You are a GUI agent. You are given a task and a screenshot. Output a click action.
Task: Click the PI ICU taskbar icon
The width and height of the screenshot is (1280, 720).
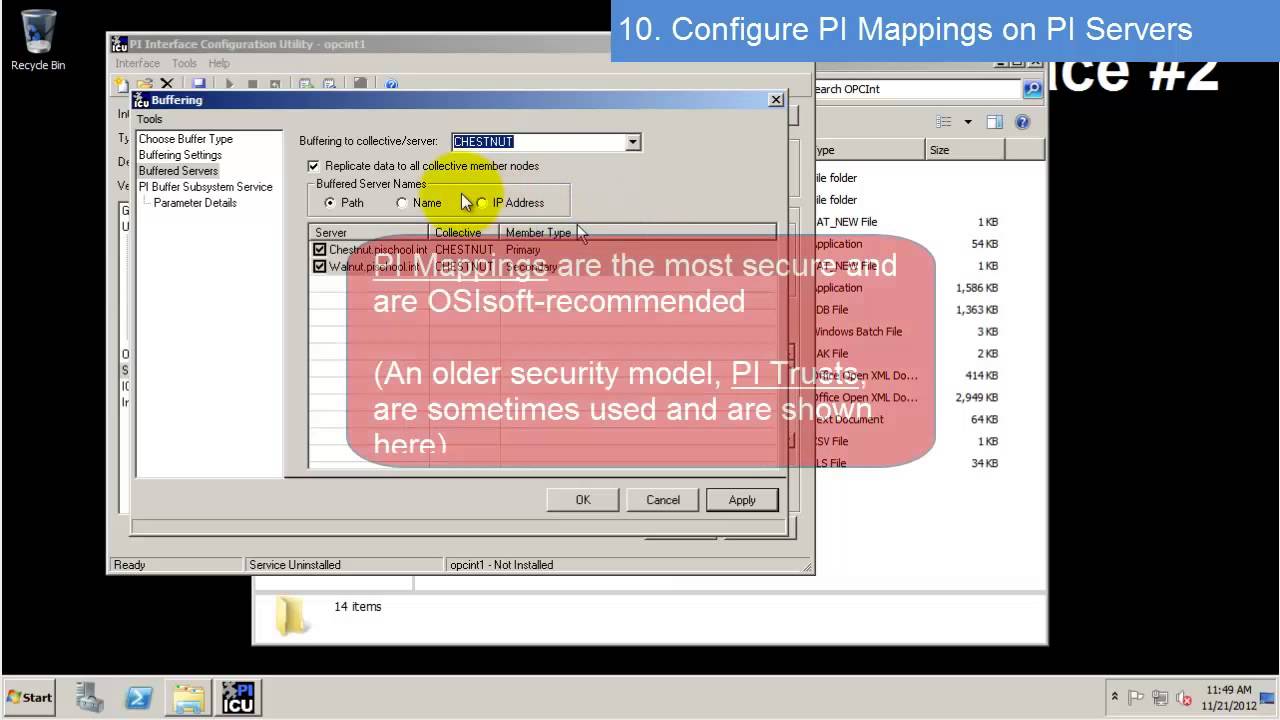tap(238, 697)
